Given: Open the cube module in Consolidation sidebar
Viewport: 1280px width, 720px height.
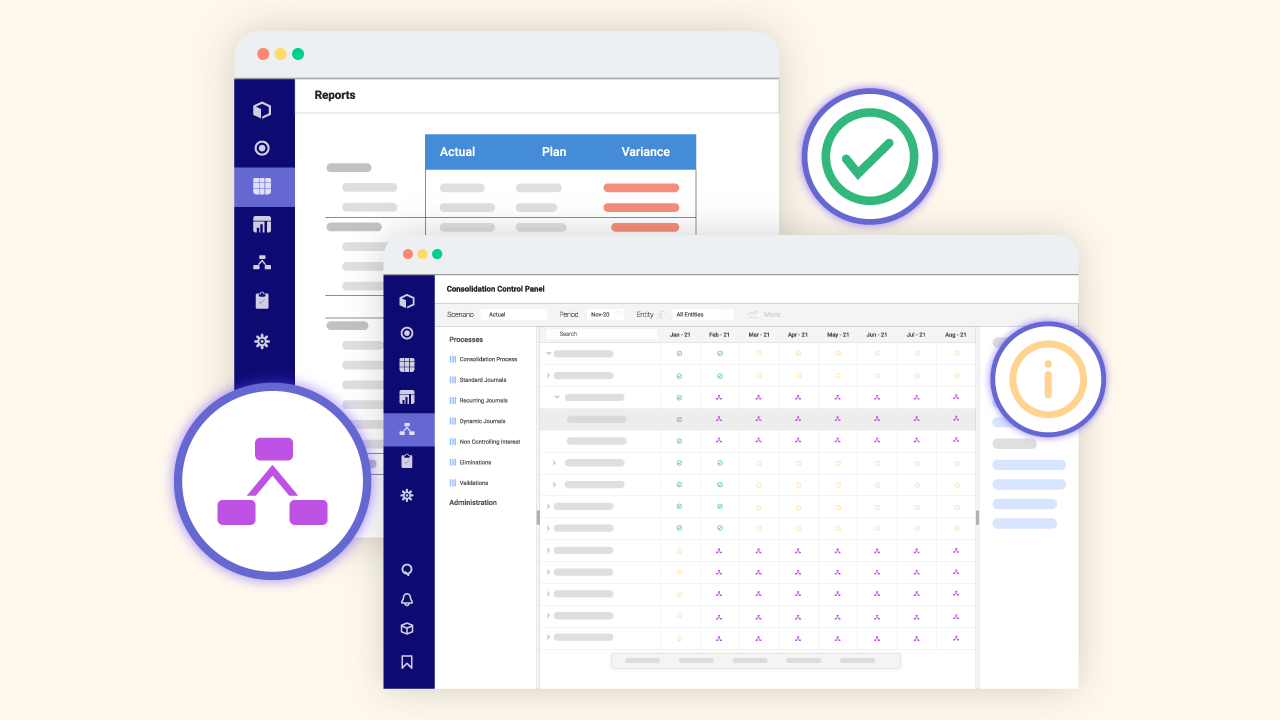Looking at the screenshot, I should tap(407, 301).
